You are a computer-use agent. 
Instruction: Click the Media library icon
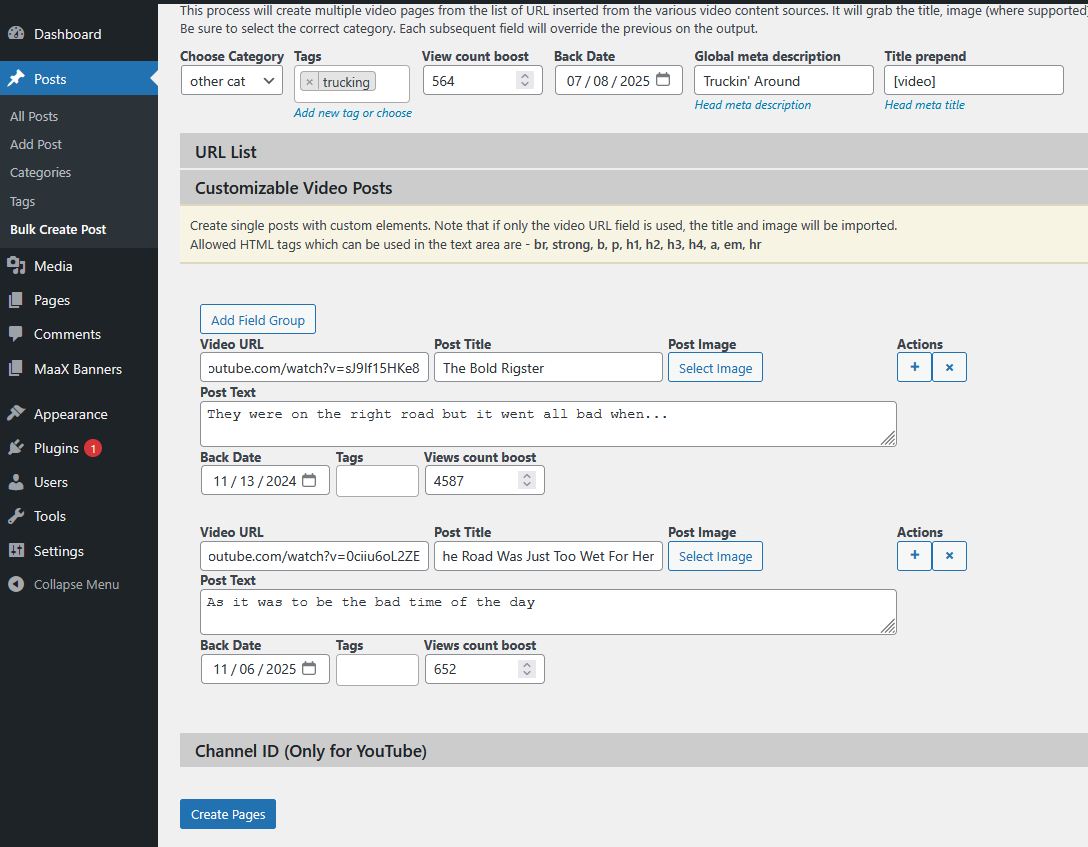click(x=16, y=266)
